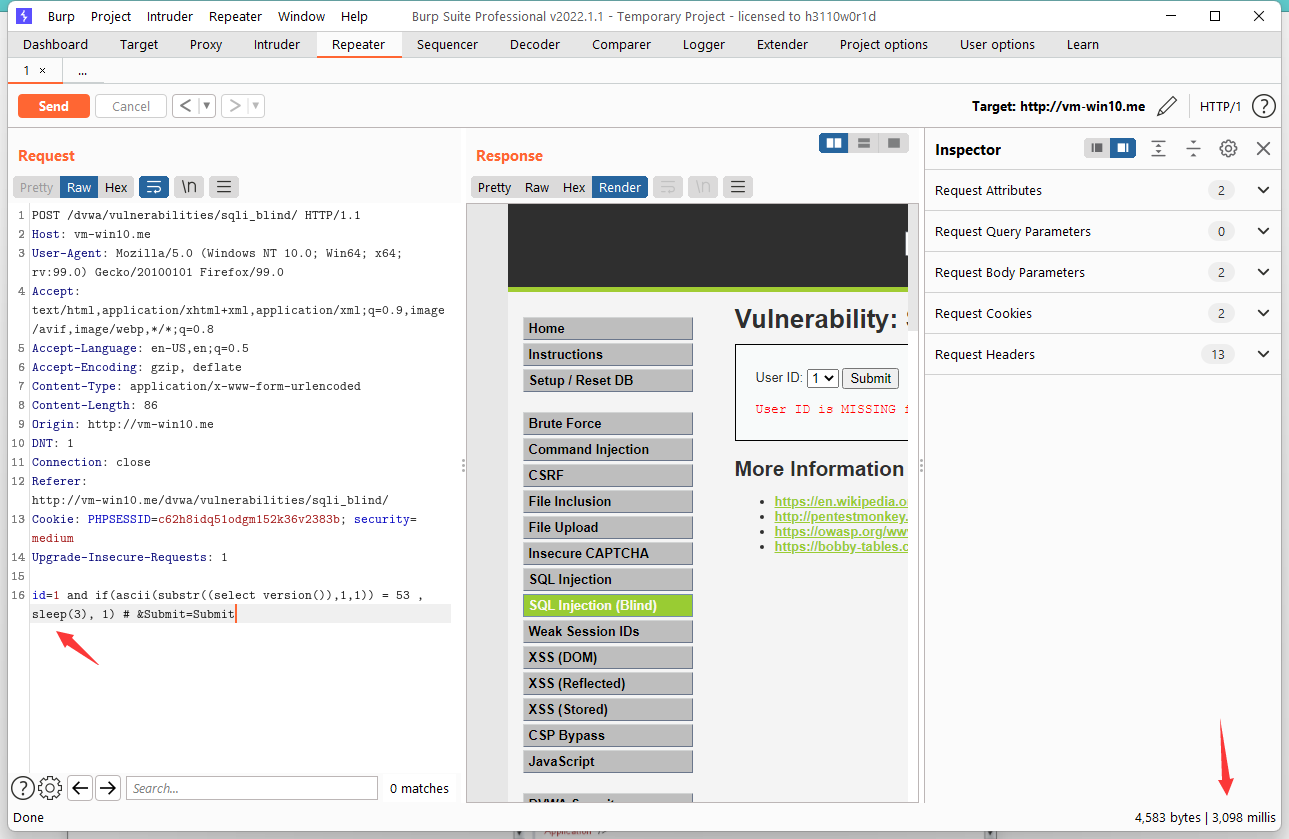Switch to the Logger tab
This screenshot has height=839, width=1289.
(704, 44)
